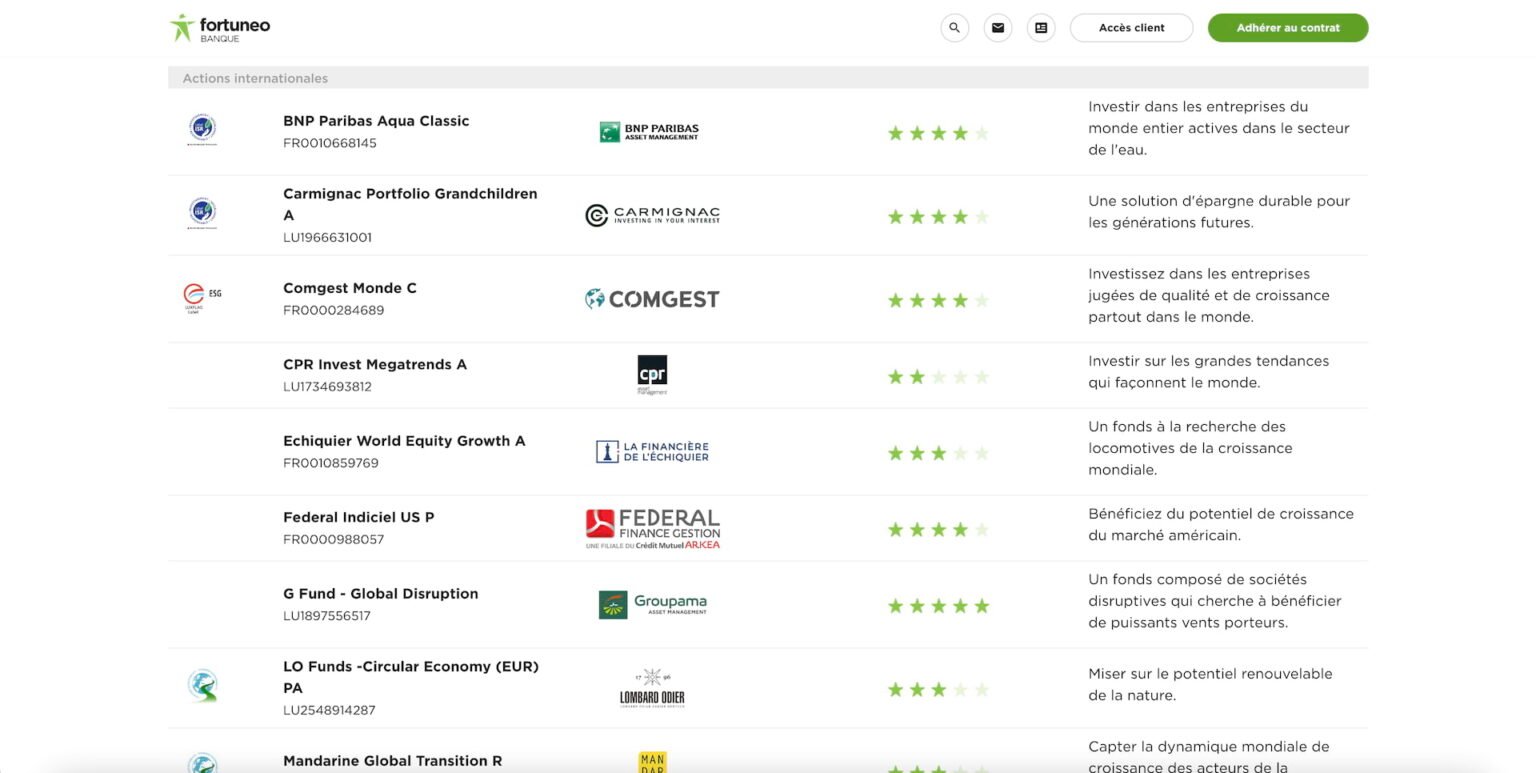Click the Federal Finance Gestion logo
Viewport: 1536px width, 773px height.
click(652, 528)
